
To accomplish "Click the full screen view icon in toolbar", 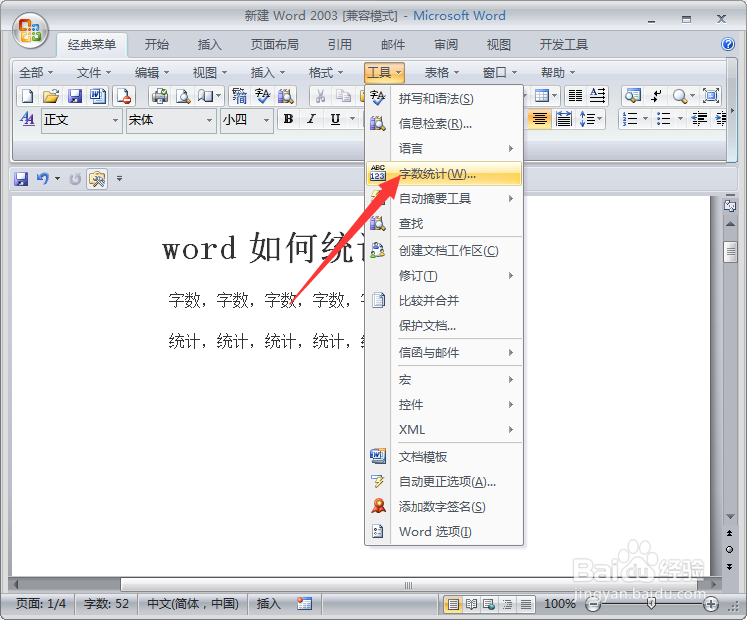I will click(711, 96).
